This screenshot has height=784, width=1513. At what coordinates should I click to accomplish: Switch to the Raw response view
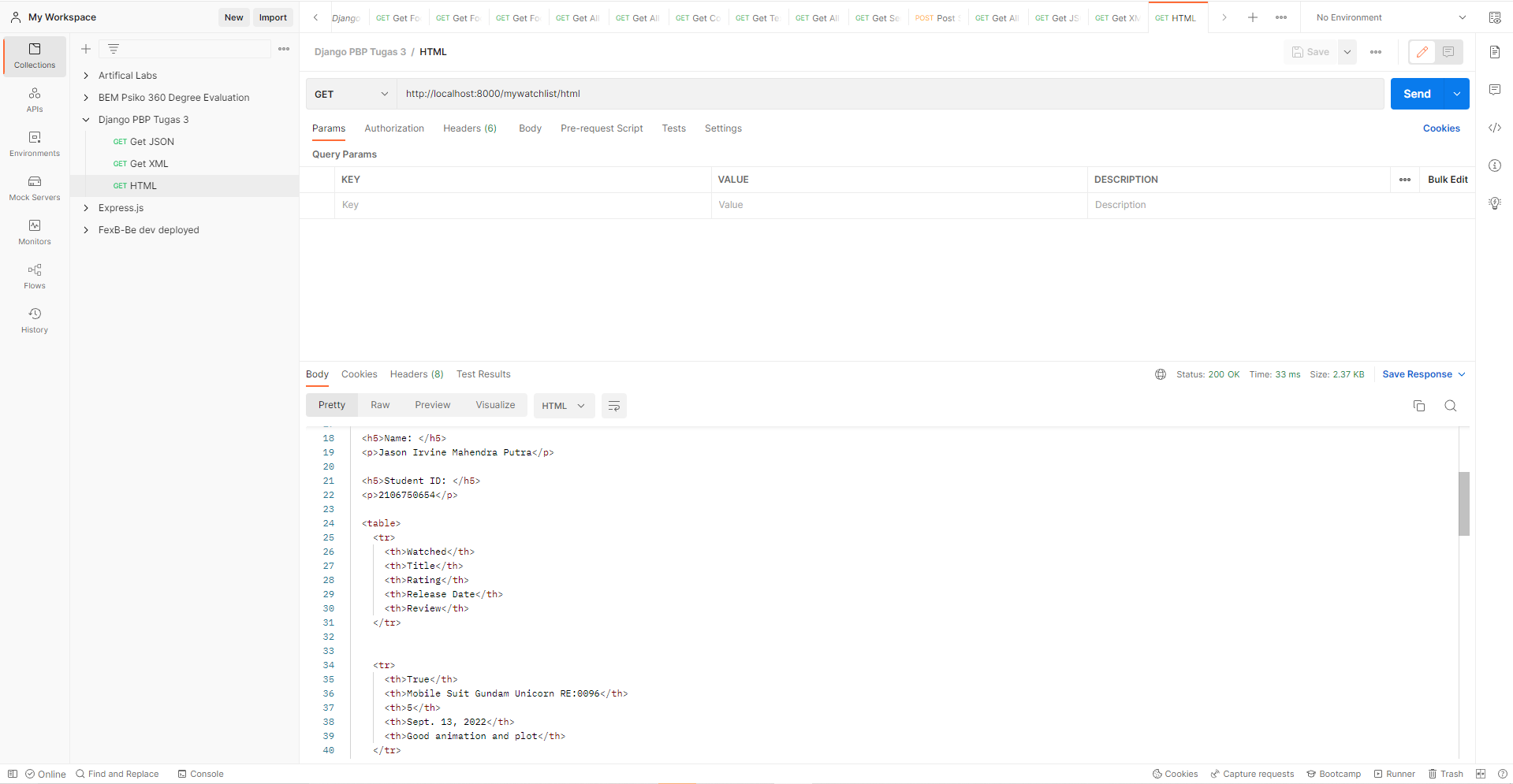click(380, 404)
